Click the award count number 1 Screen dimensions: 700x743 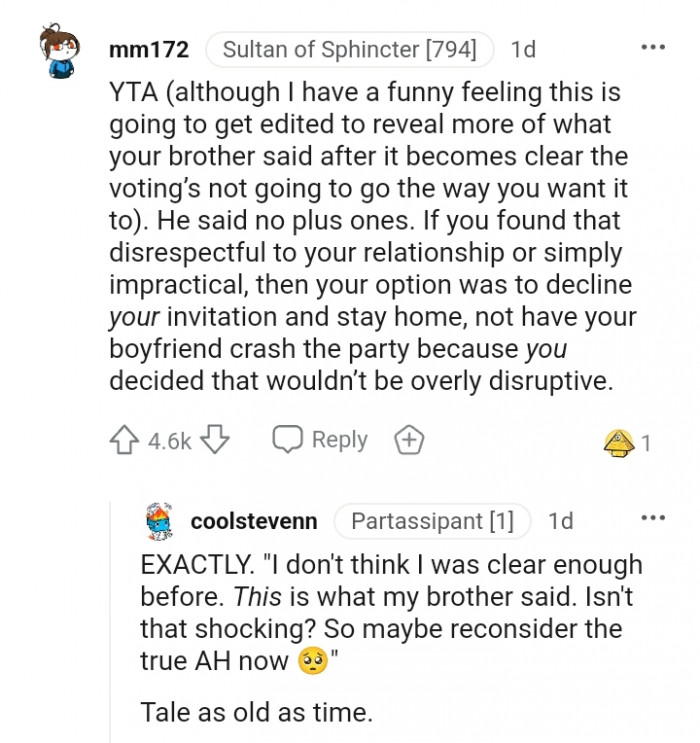646,443
